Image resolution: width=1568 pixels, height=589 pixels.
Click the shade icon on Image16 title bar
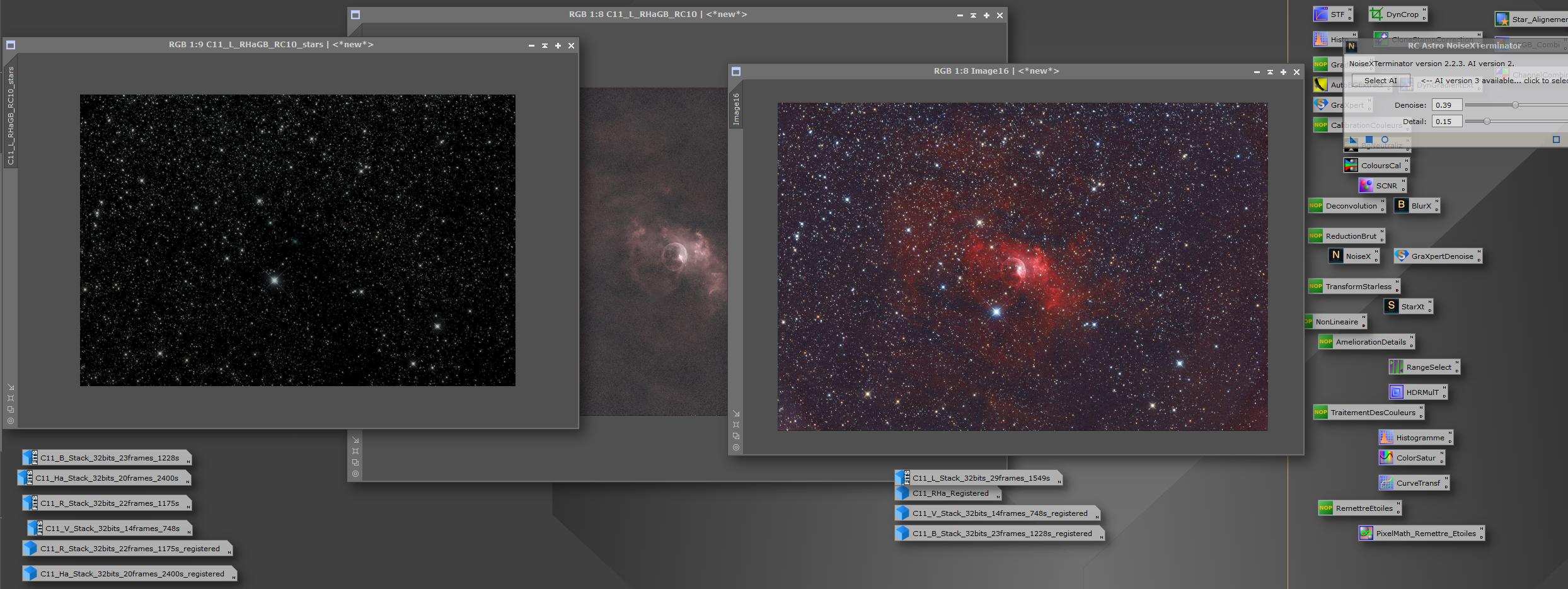pos(1270,72)
